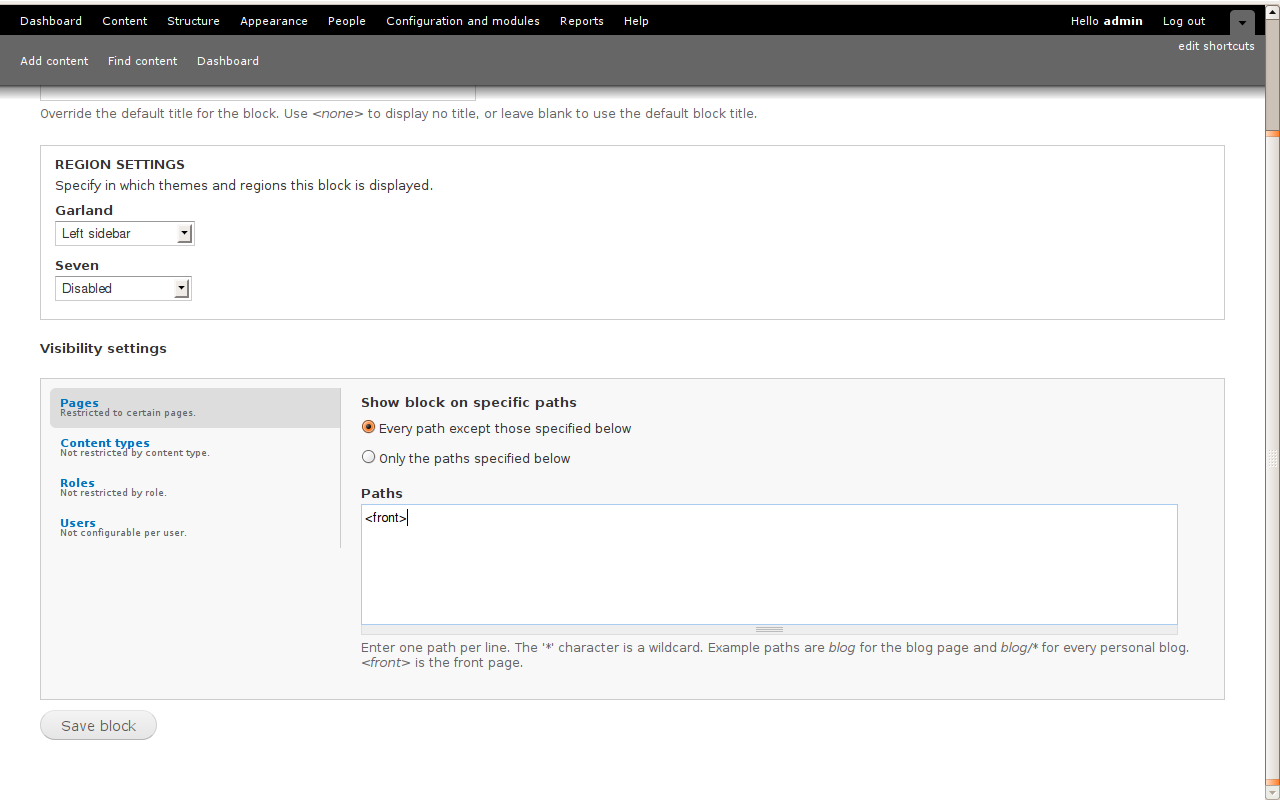Log out of the admin account
This screenshot has height=800, width=1280.
[x=1183, y=20]
